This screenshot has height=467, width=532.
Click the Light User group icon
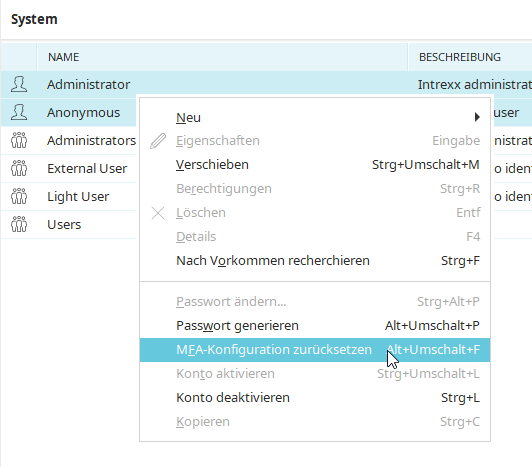coord(19,196)
